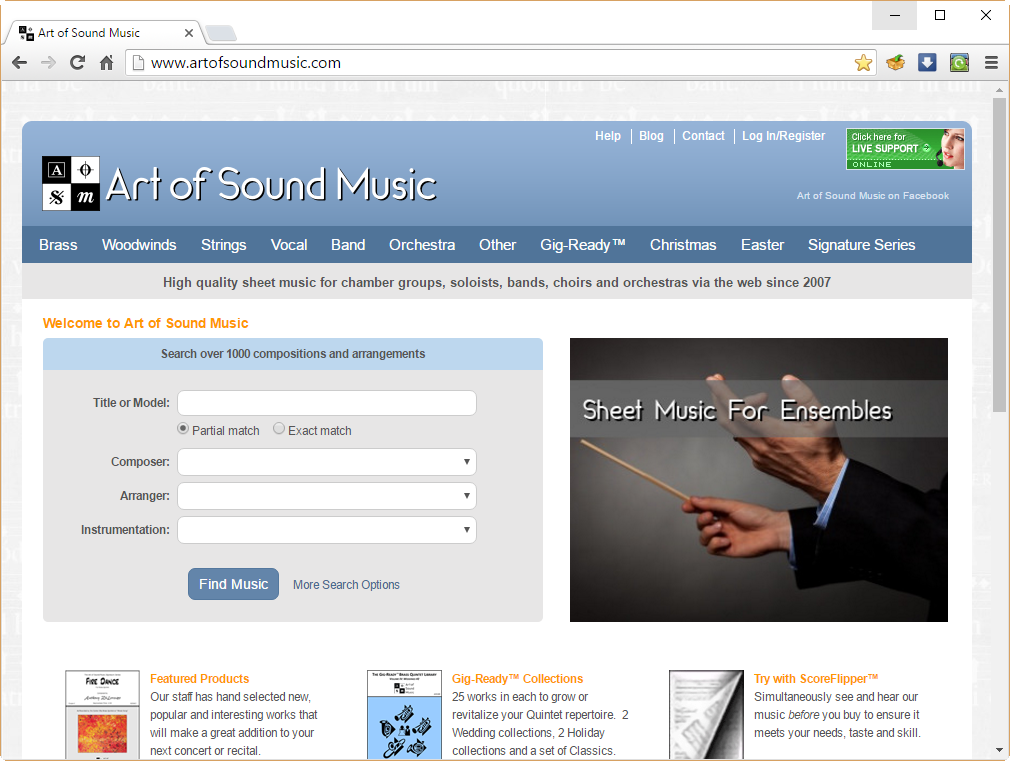Open the blue download arrow extension
1010x761 pixels.
tap(927, 63)
